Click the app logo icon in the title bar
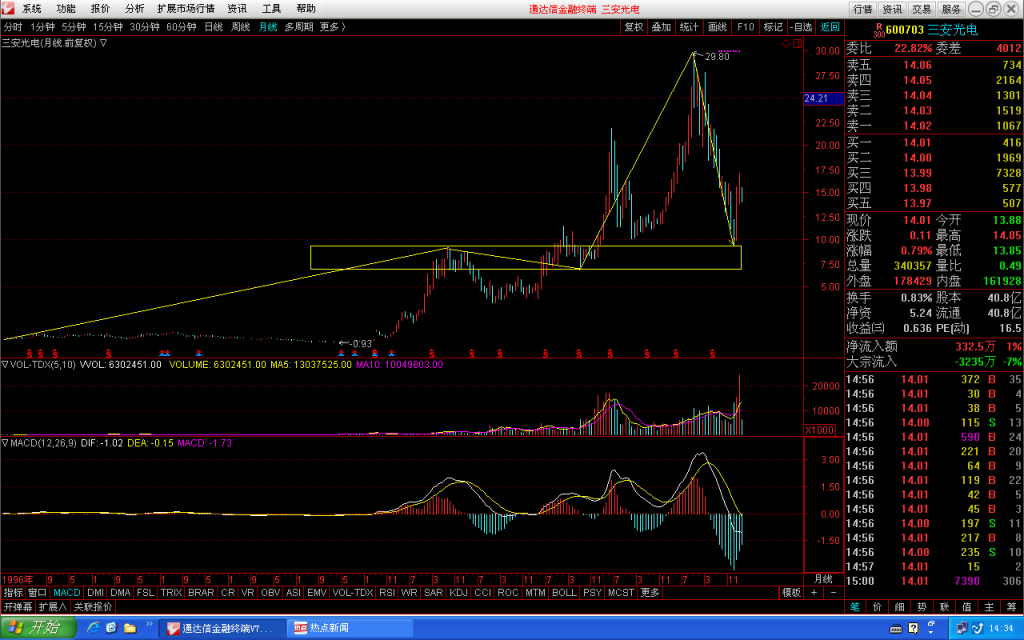The height and width of the screenshot is (640, 1024). click(x=8, y=8)
